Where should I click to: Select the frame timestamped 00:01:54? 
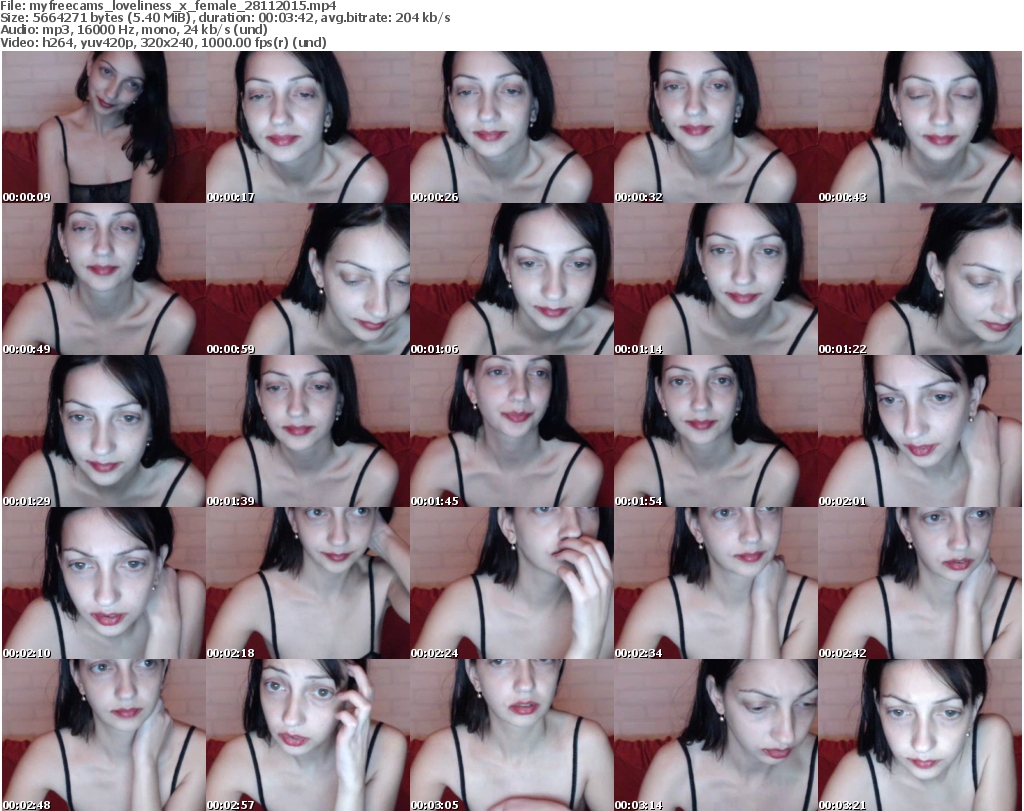716,432
